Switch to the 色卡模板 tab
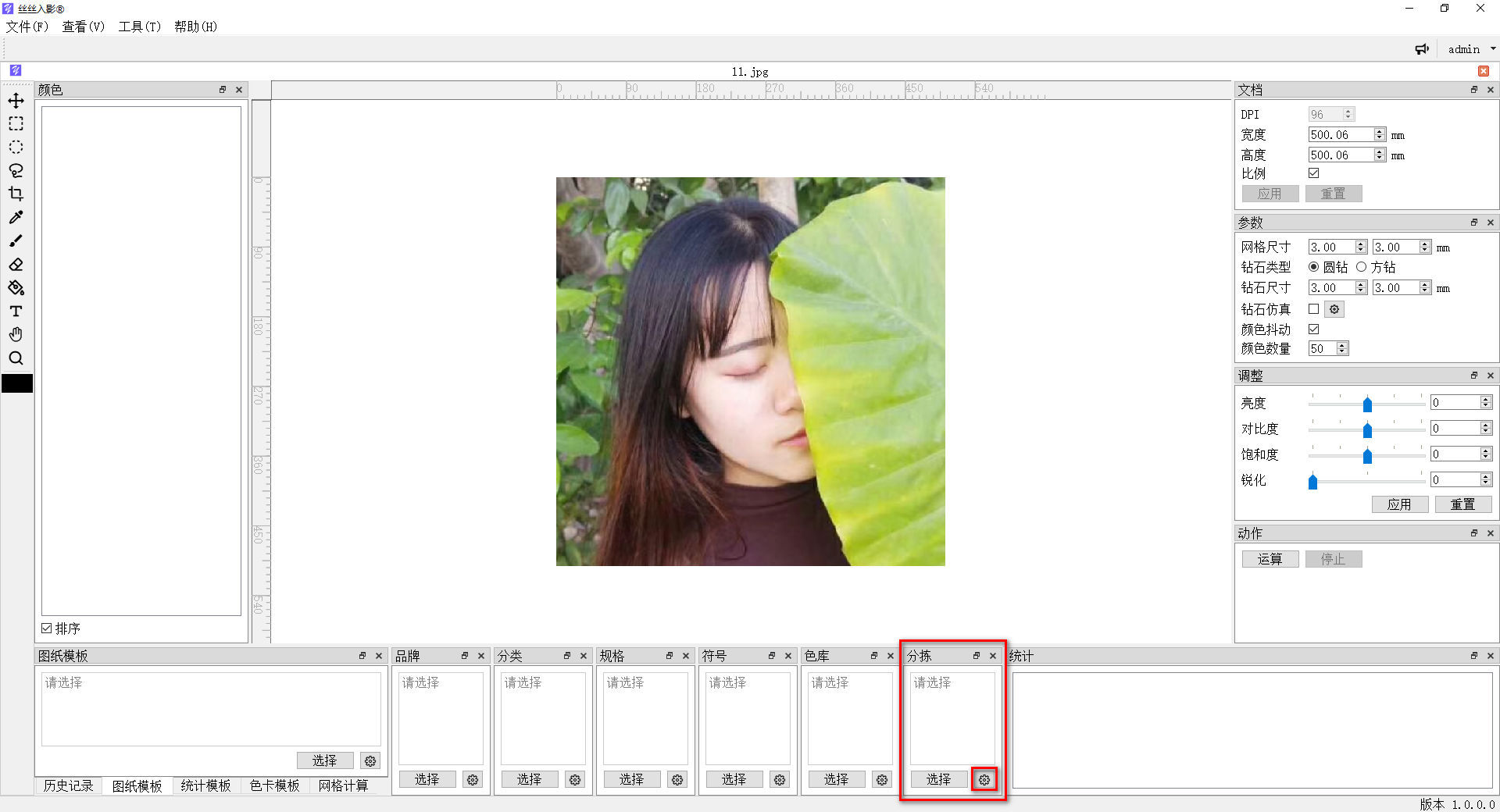The width and height of the screenshot is (1500, 812). [x=274, y=785]
